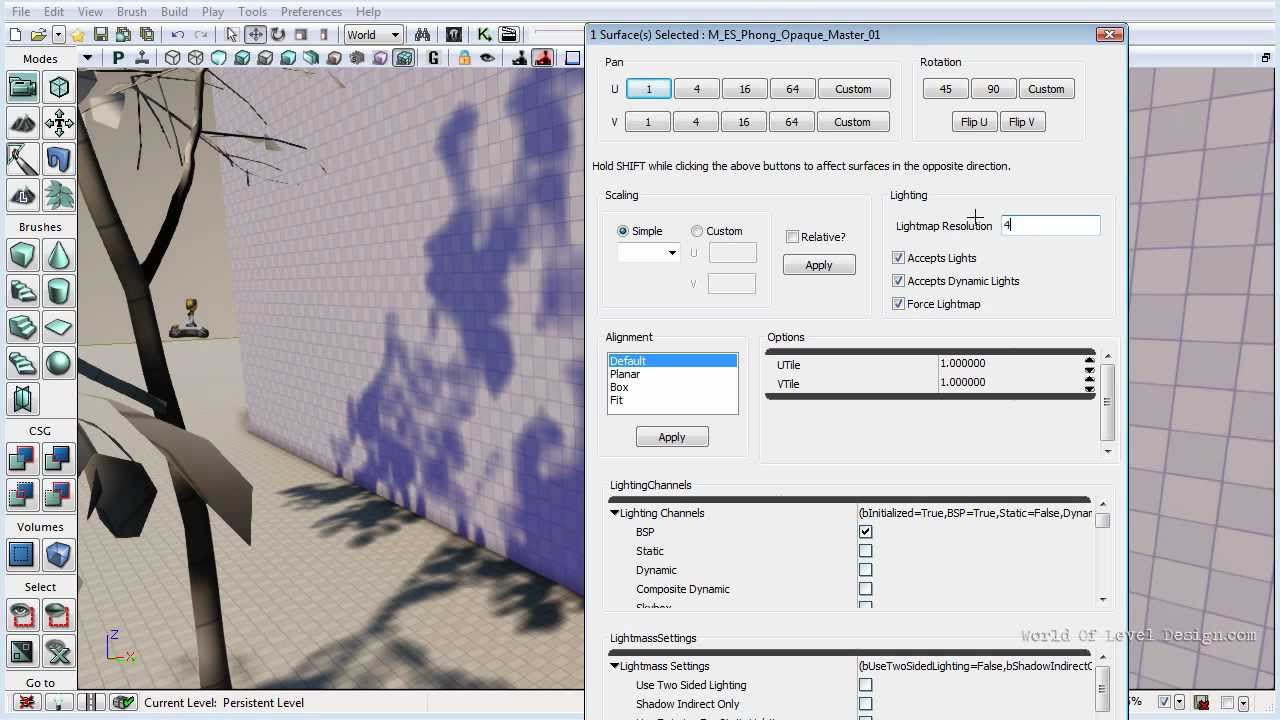Create a new level with New icon
Viewport: 1280px width, 720px height.
pyautogui.click(x=15, y=34)
